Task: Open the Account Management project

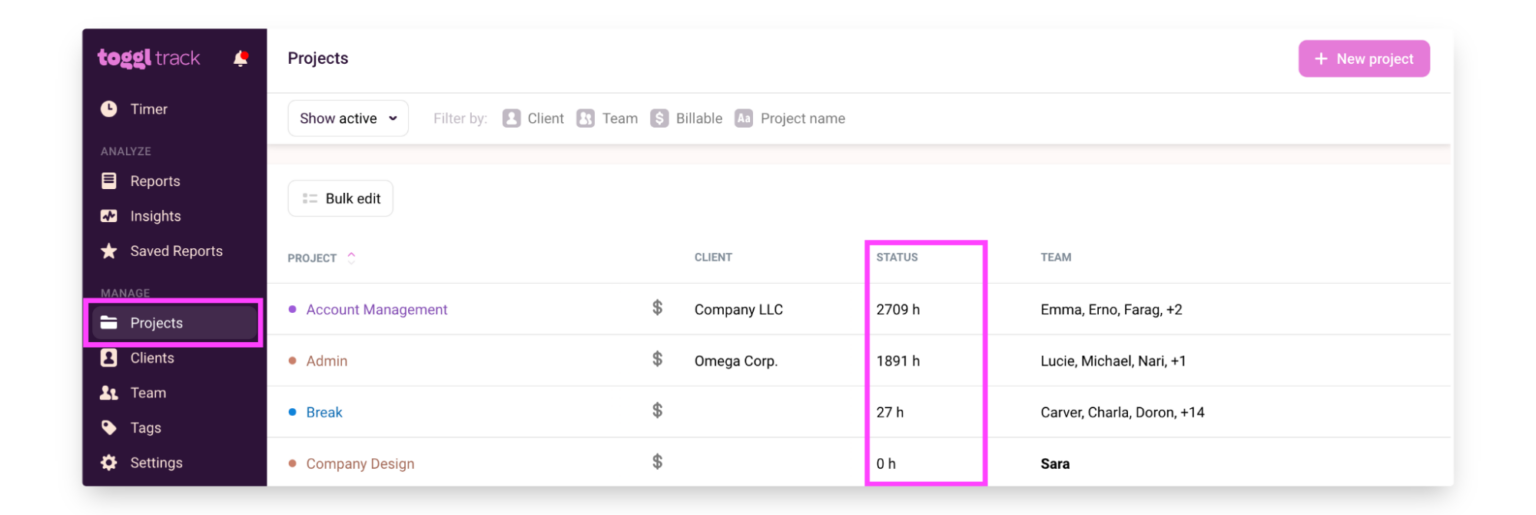Action: click(376, 310)
